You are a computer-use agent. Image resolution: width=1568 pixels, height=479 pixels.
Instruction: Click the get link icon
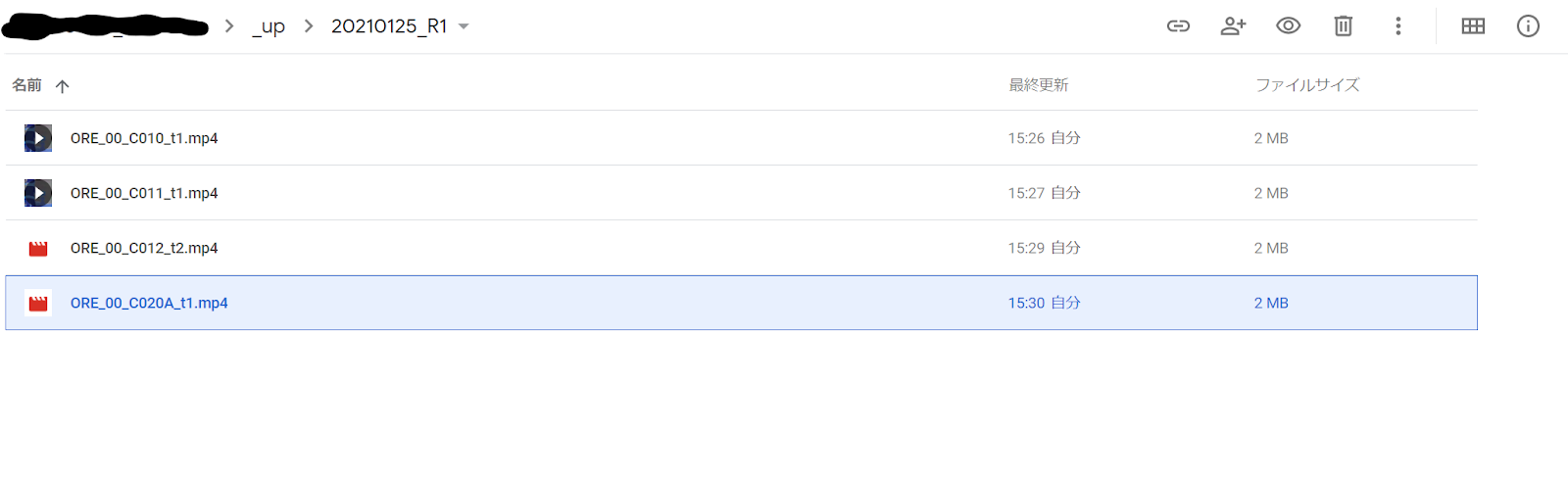click(1178, 26)
